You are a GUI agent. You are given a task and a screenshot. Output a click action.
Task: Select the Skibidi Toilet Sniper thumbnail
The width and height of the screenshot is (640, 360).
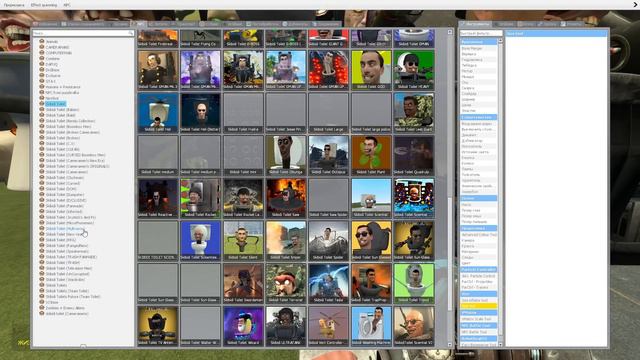[286, 241]
